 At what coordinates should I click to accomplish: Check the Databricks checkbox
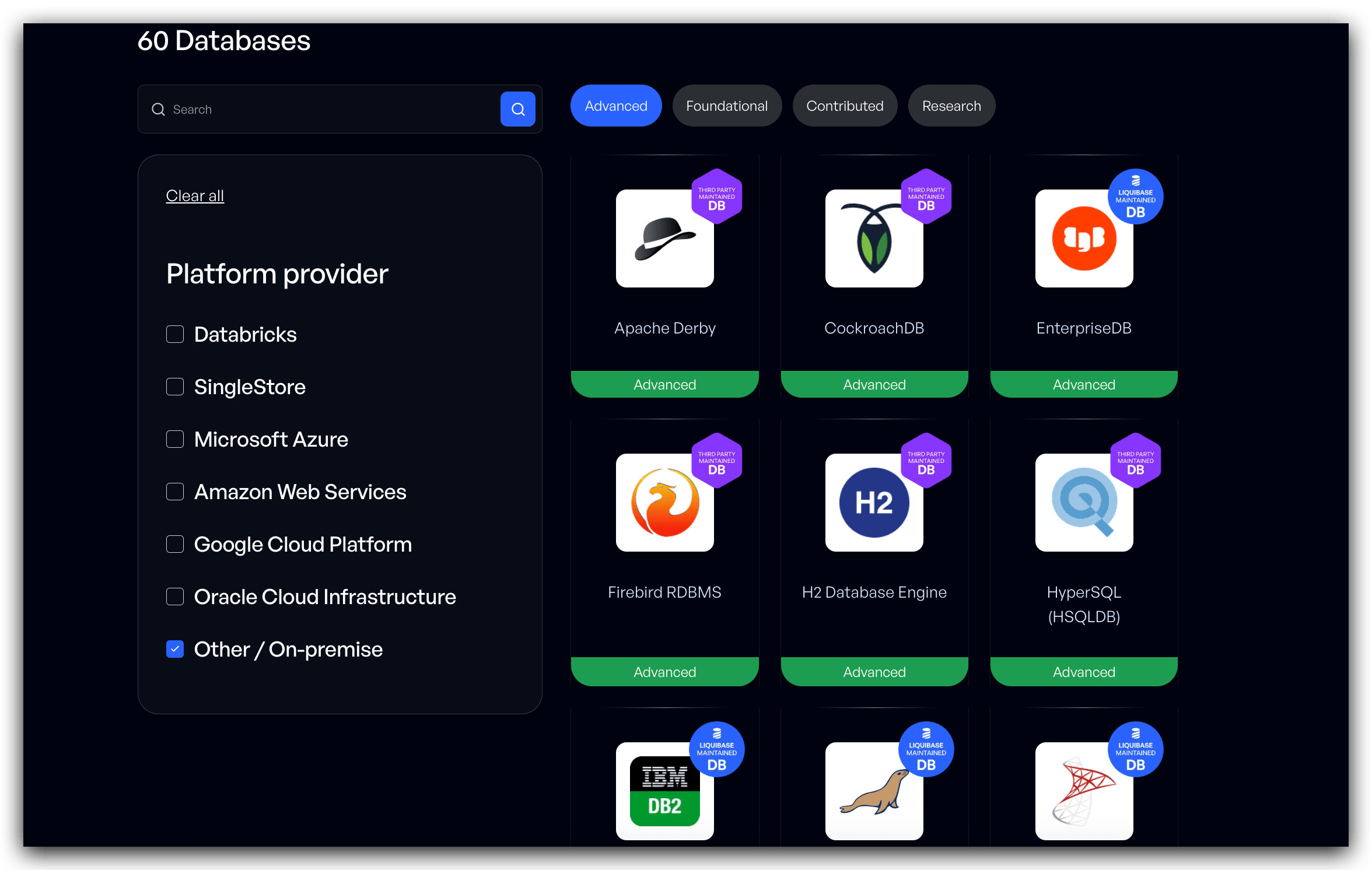point(175,334)
